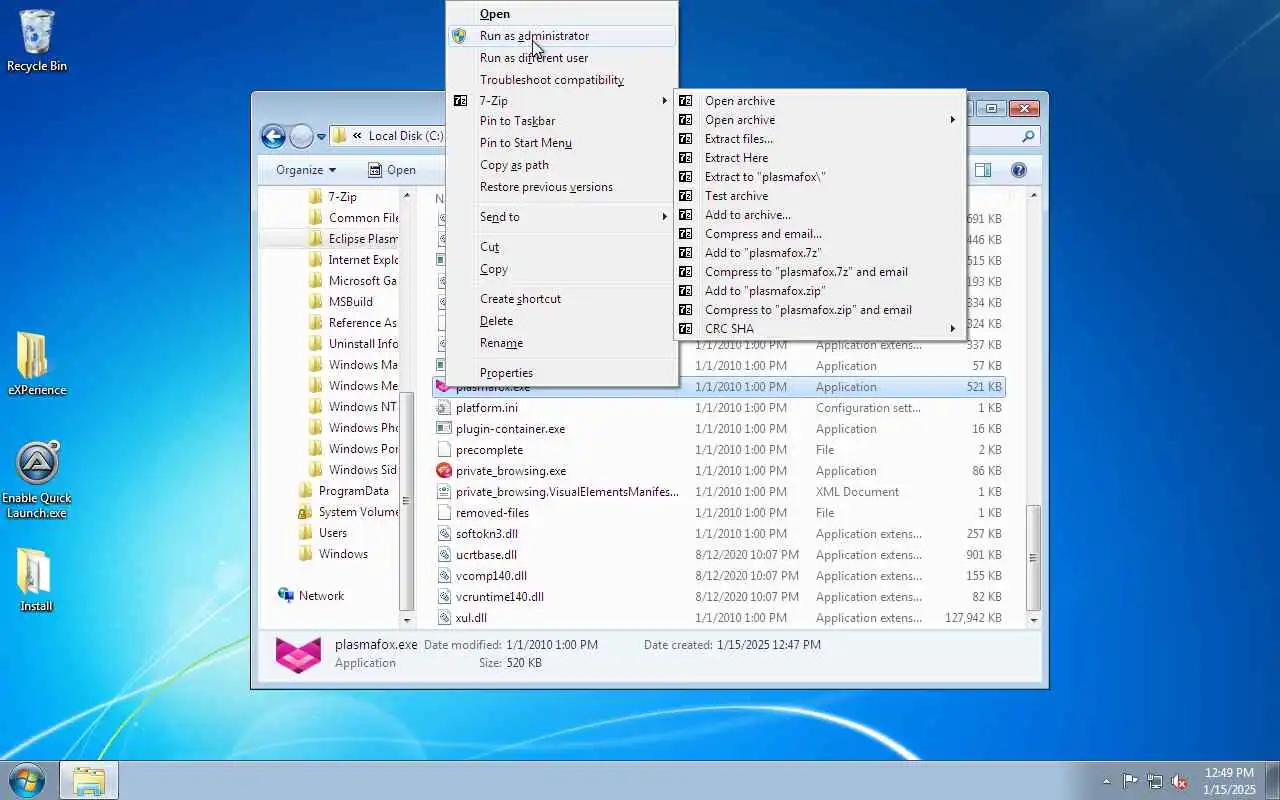Click the plasmafox details pane logo
This screenshot has width=1280, height=800.
298,655
